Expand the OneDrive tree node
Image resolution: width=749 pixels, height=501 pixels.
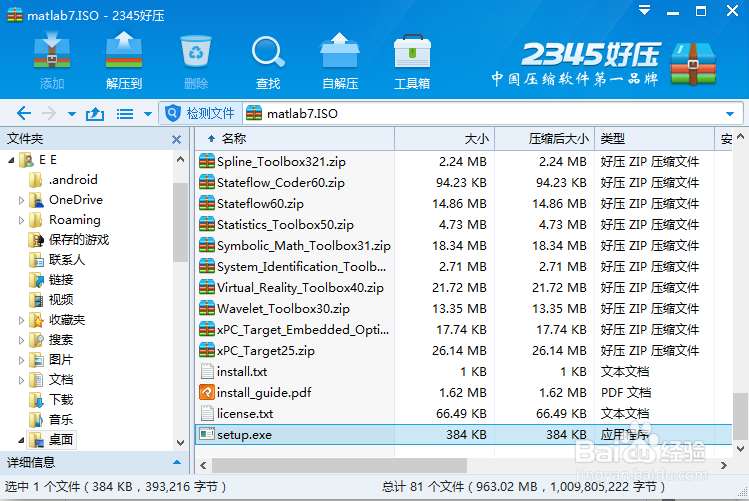pyautogui.click(x=21, y=201)
